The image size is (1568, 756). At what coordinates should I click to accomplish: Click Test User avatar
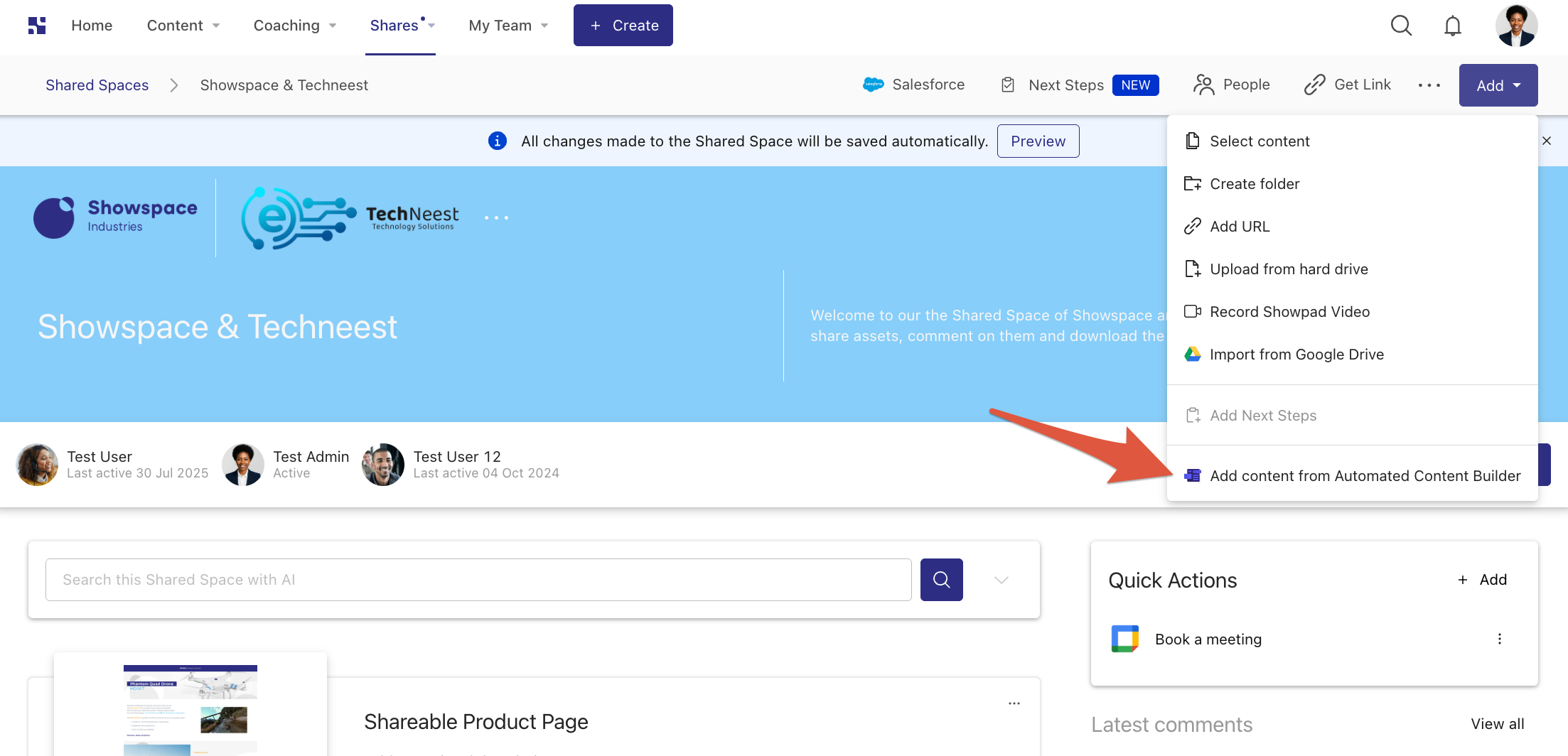pyautogui.click(x=37, y=465)
